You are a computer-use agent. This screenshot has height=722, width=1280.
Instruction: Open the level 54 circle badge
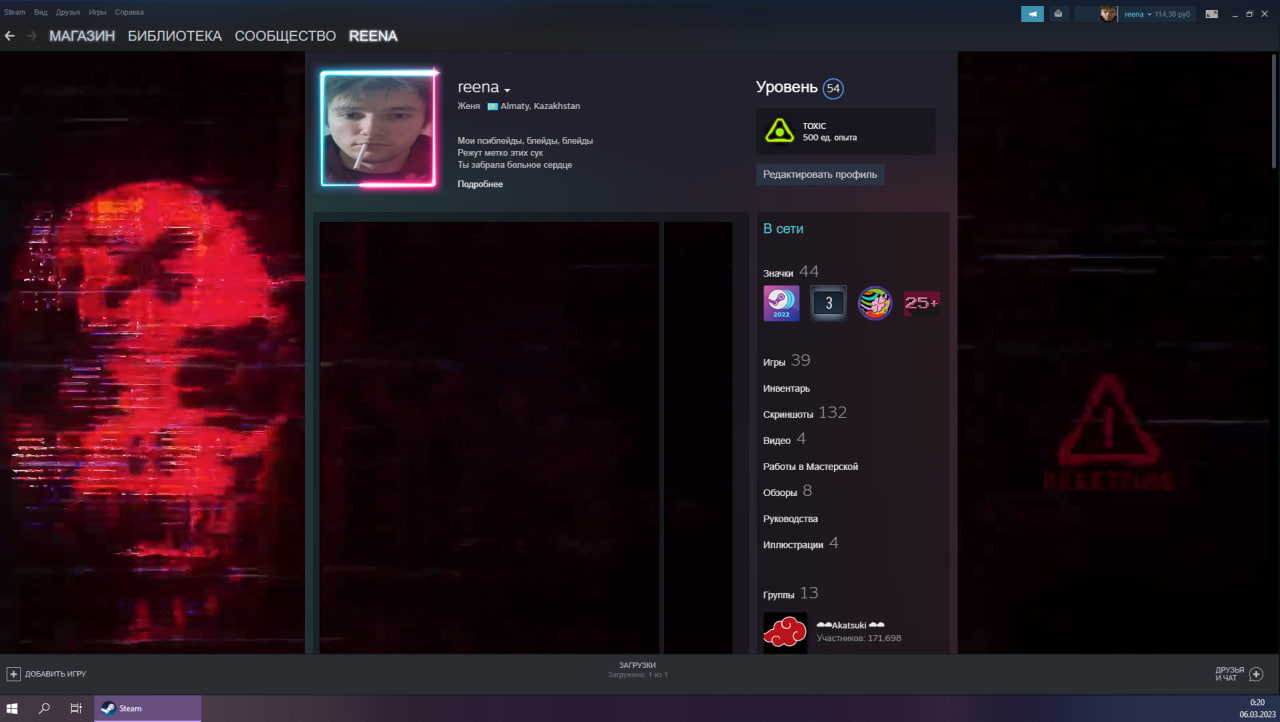pos(833,88)
